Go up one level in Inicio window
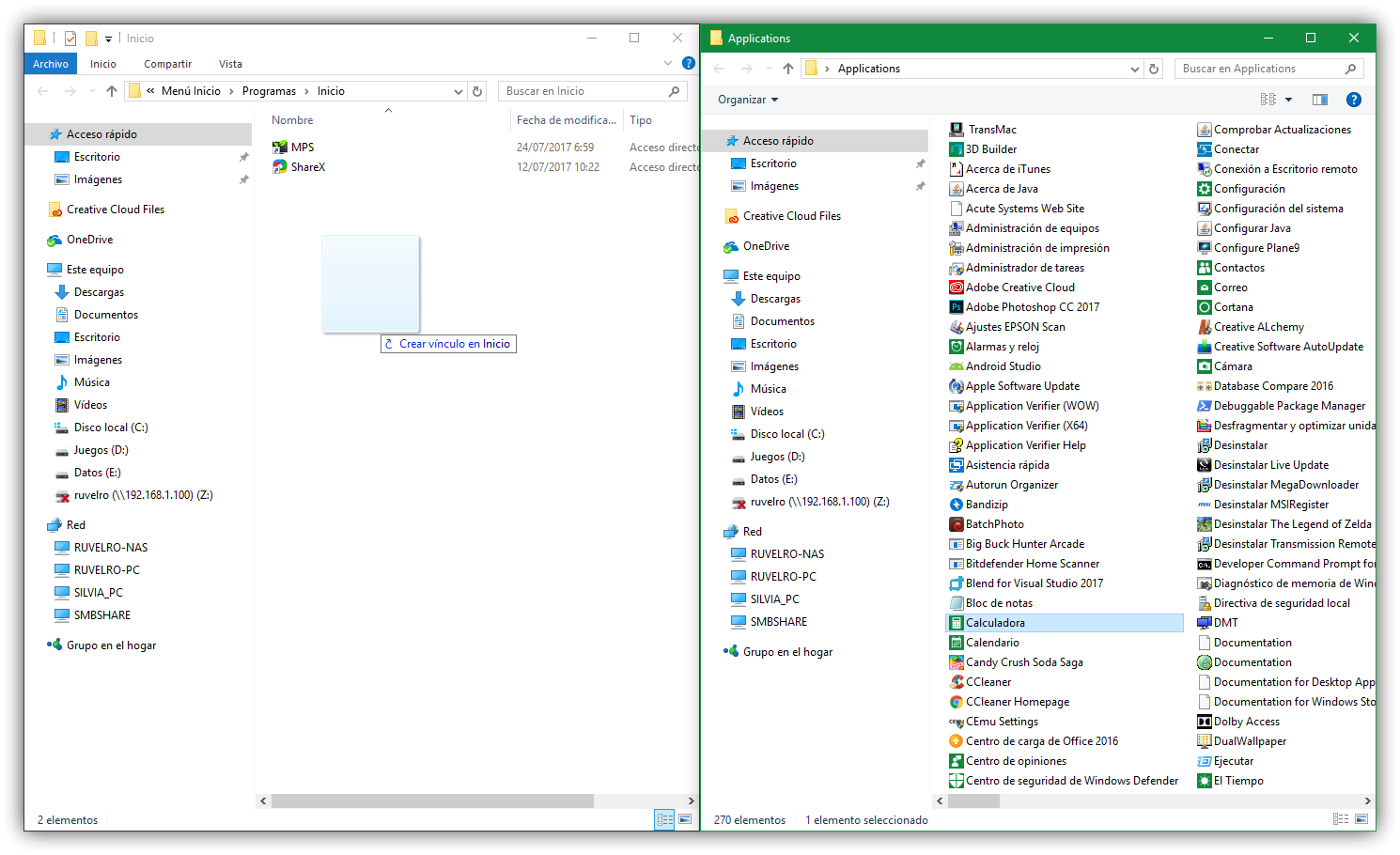Image resolution: width=1400 pixels, height=855 pixels. pyautogui.click(x=112, y=91)
